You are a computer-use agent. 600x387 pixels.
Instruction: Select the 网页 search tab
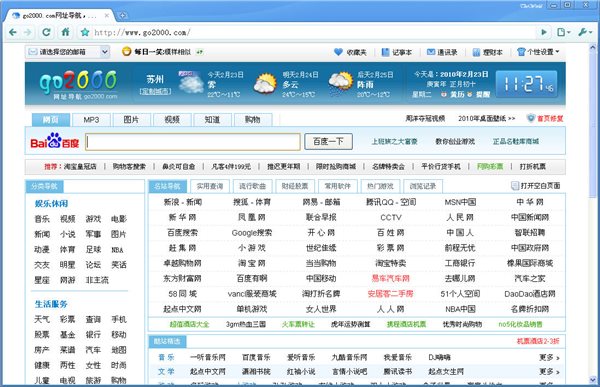[x=51, y=120]
